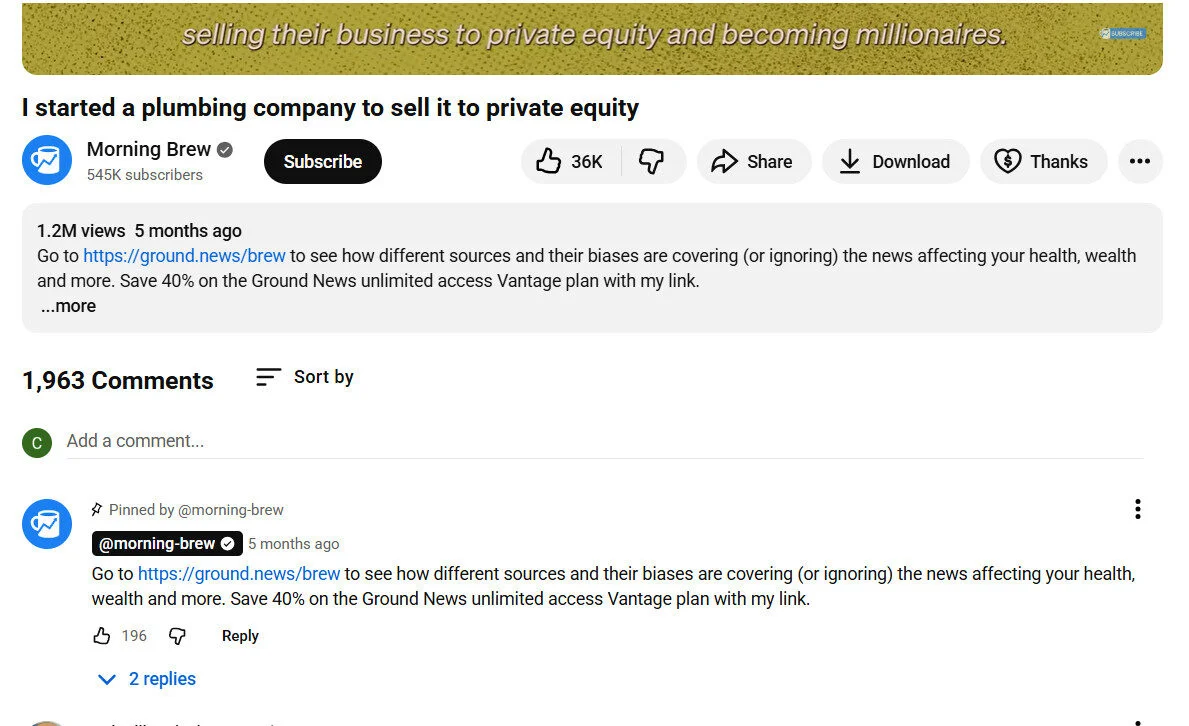Screen dimensions: 1189x726
Task: Dislike the pinned comment
Action: (177, 636)
